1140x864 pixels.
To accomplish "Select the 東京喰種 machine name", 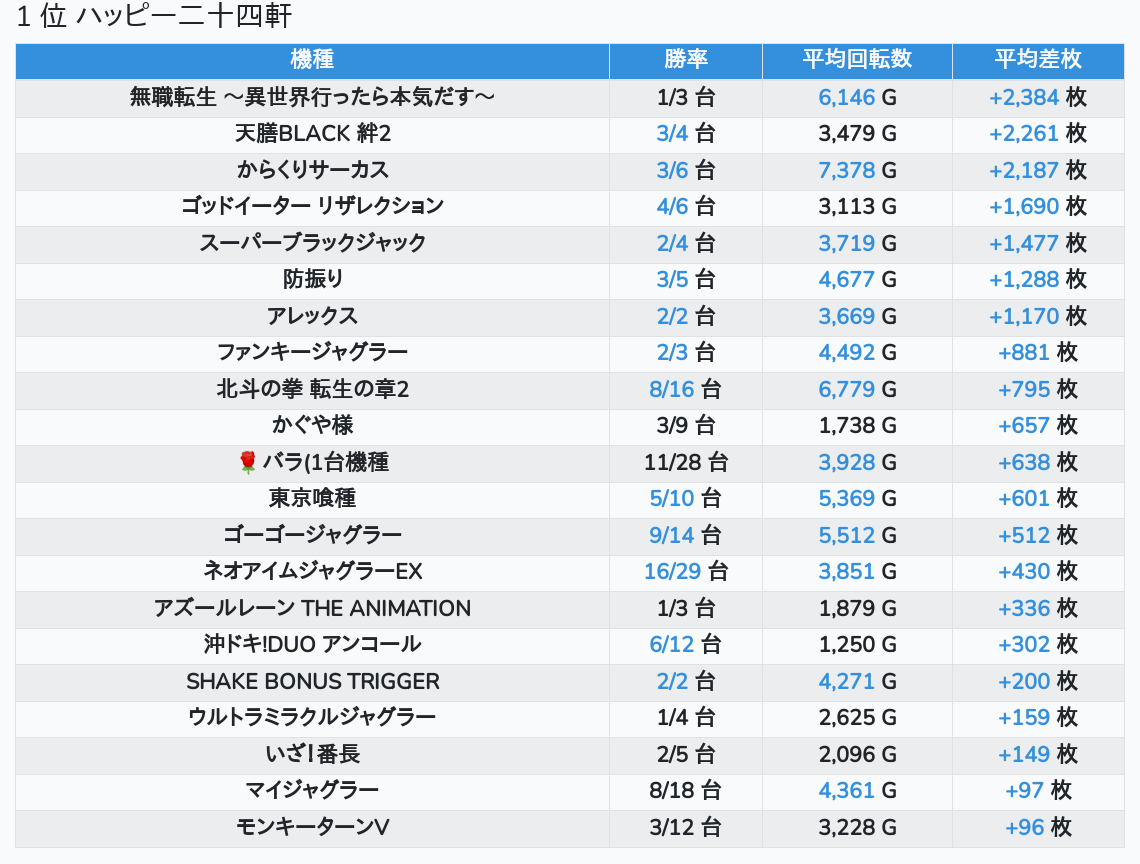I will (312, 498).
